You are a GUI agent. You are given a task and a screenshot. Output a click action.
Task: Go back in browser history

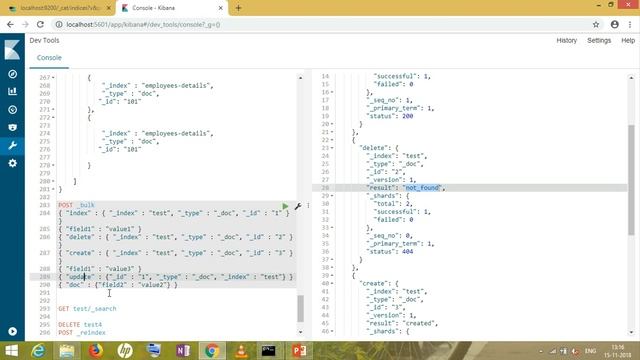click(x=10, y=24)
